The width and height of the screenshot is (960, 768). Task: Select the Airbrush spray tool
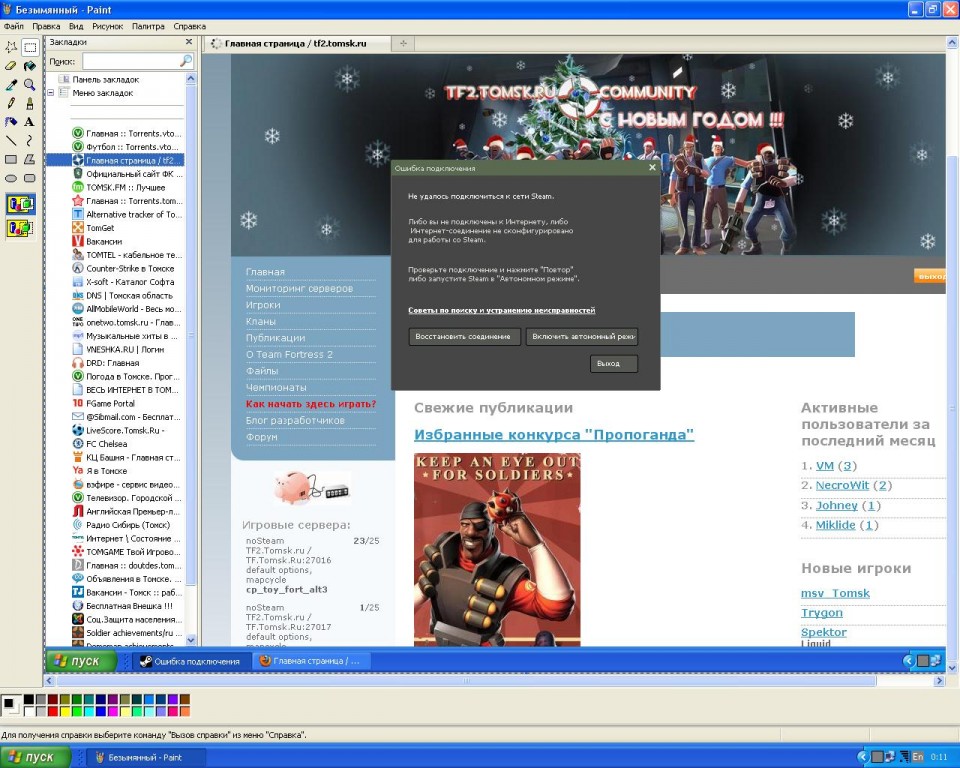[x=11, y=122]
